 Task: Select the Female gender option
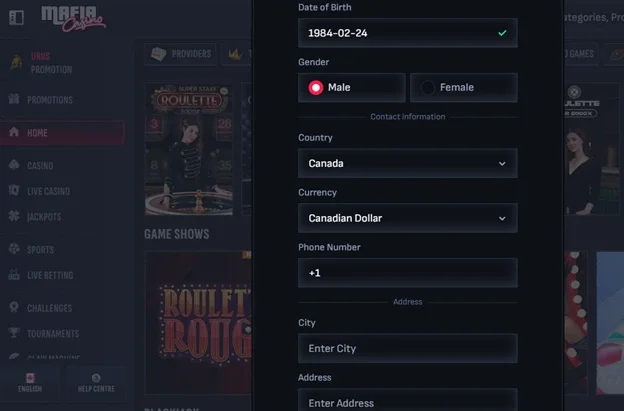[x=463, y=88]
